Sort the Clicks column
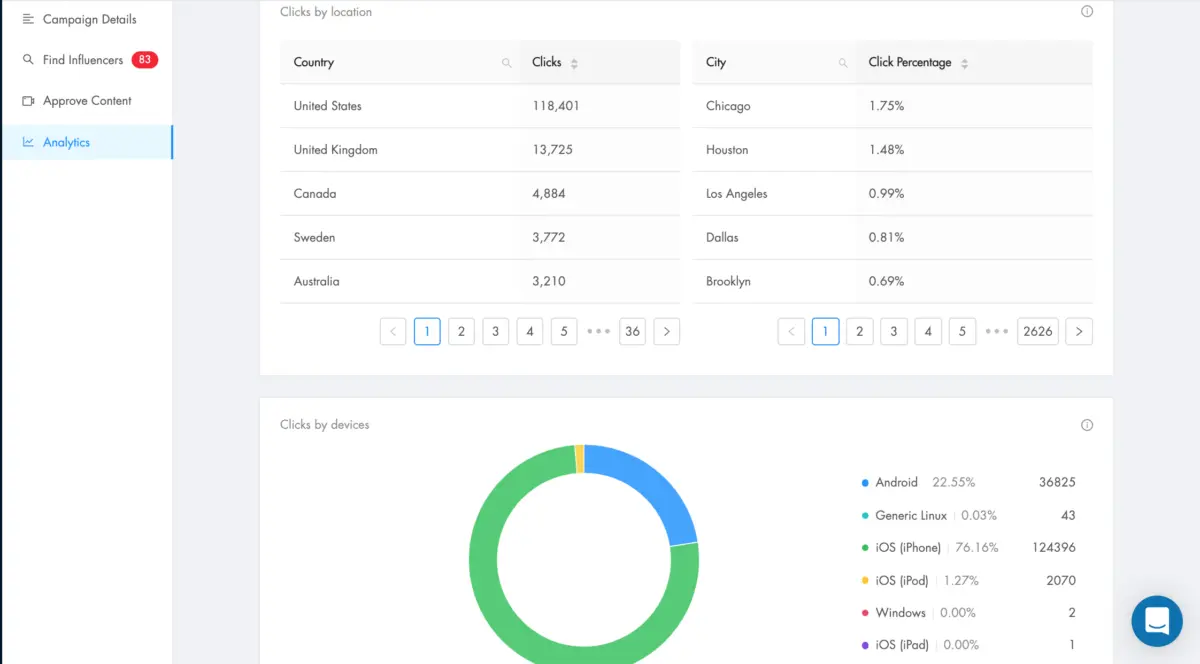1200x664 pixels. coord(574,63)
